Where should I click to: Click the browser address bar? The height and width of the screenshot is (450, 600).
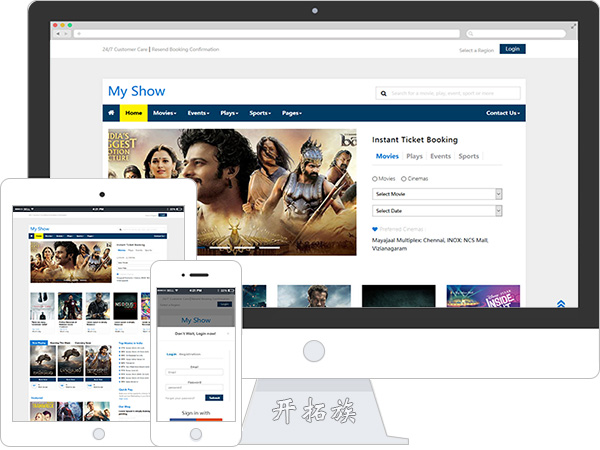click(x=267, y=34)
